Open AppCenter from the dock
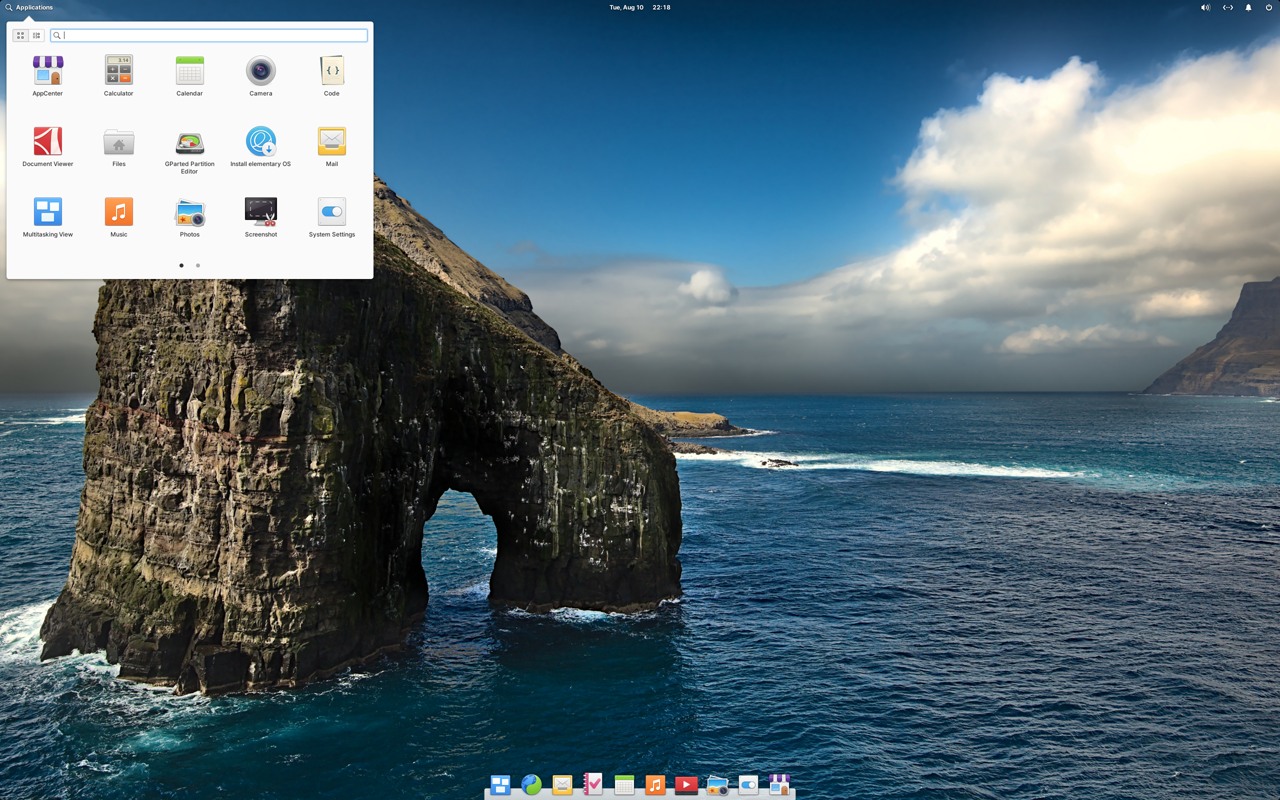 [x=778, y=785]
